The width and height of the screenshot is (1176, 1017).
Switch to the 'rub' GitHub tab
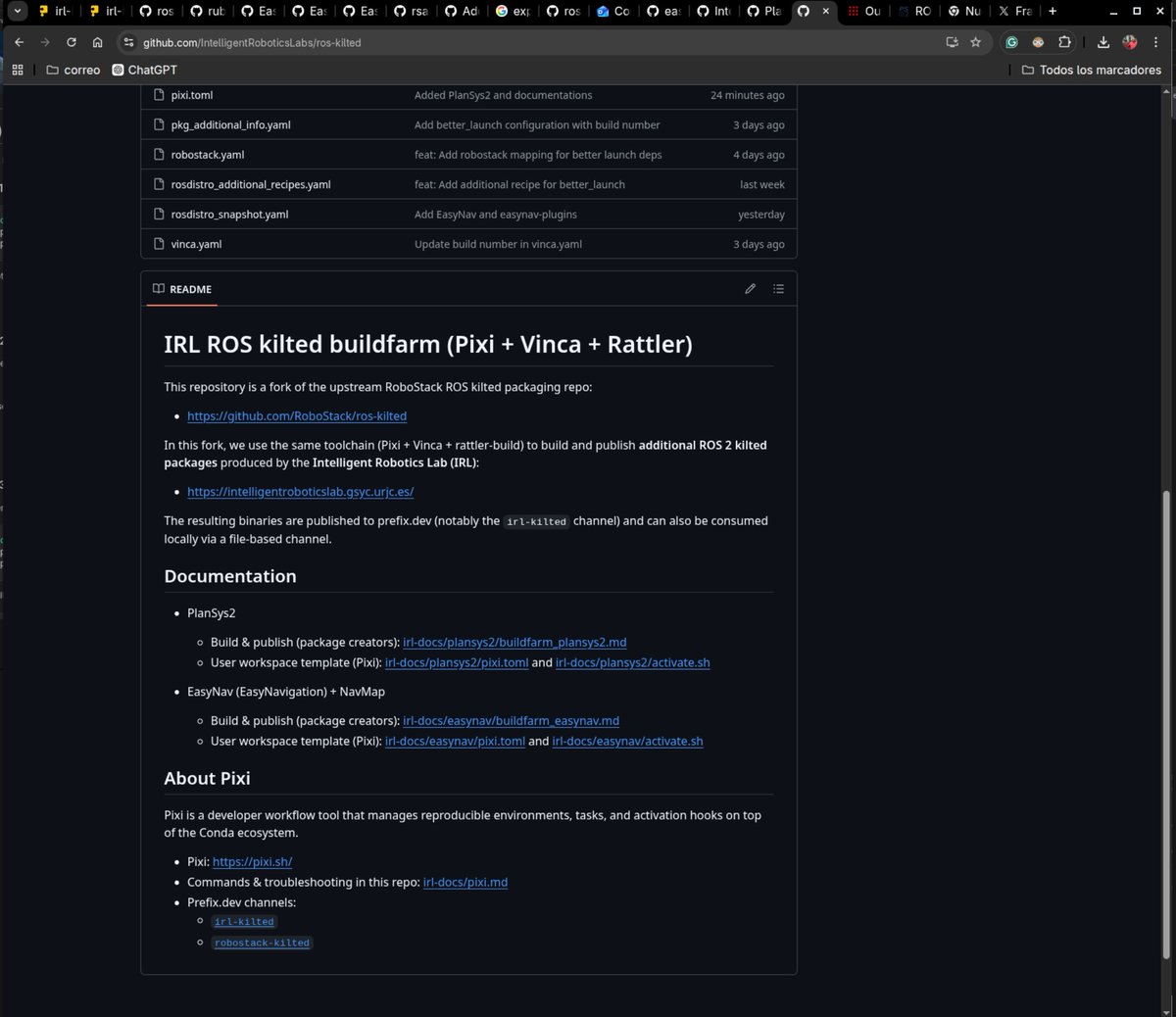(207, 12)
